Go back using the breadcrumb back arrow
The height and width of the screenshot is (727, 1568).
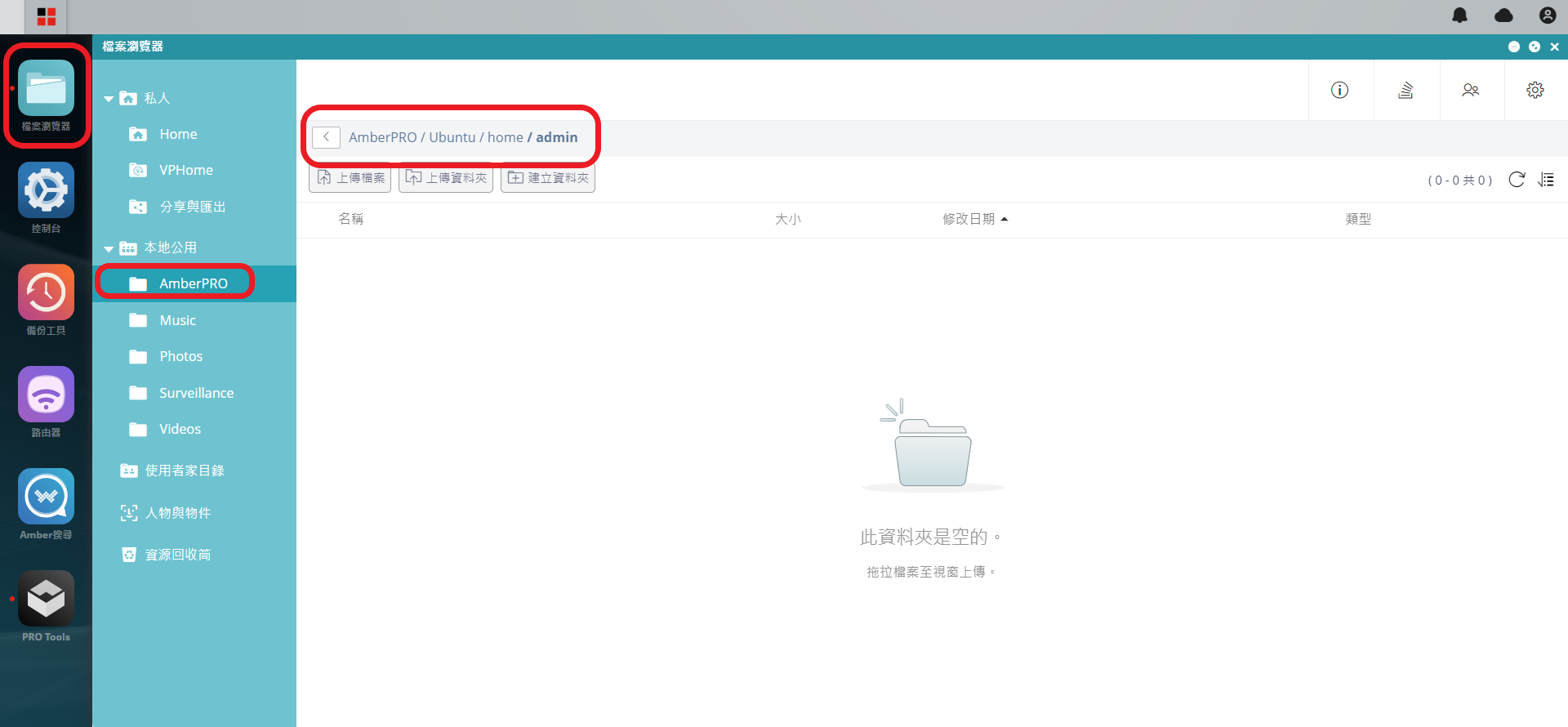pyautogui.click(x=326, y=137)
